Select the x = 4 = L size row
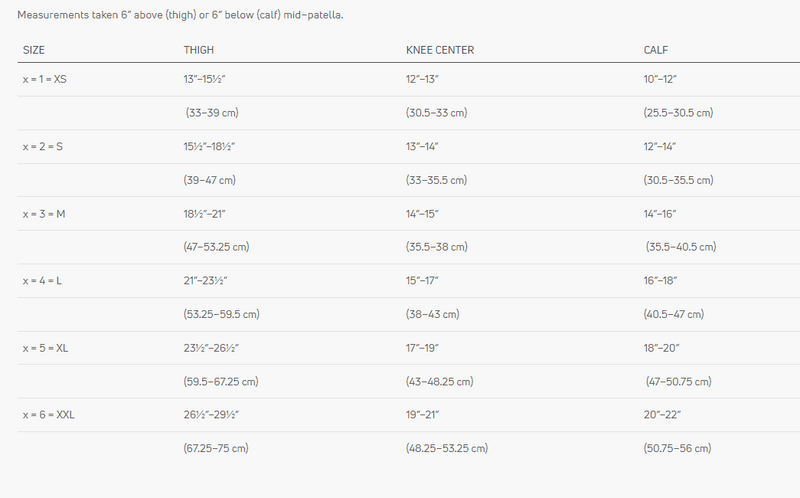This screenshot has height=498, width=800. coord(409,281)
